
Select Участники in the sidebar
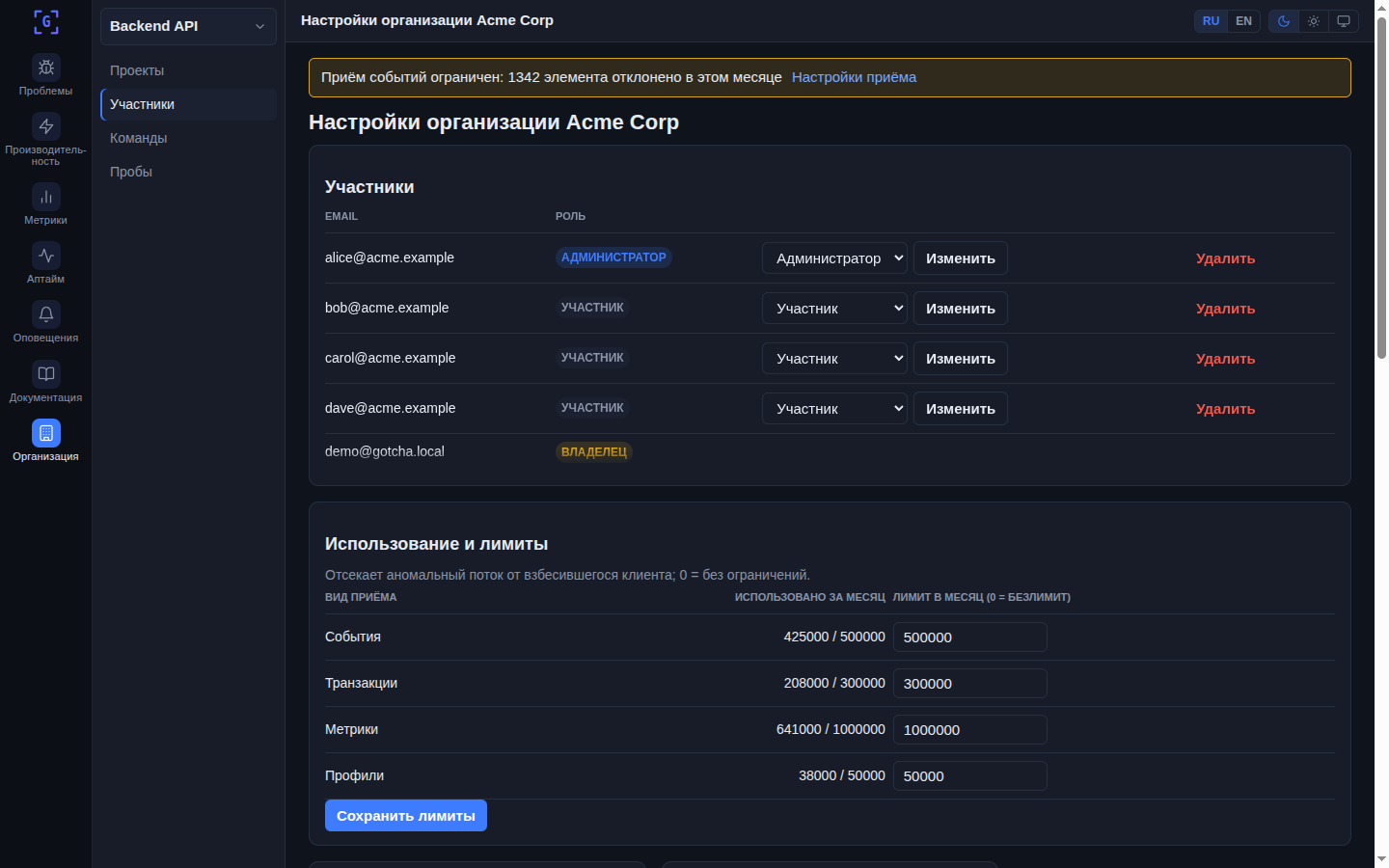tap(188, 104)
